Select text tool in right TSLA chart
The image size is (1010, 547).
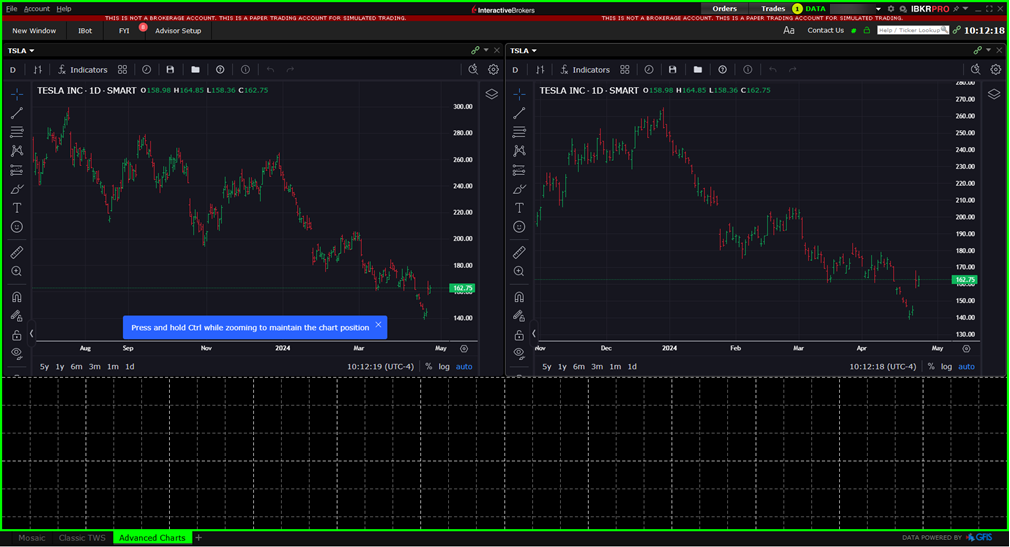point(519,207)
